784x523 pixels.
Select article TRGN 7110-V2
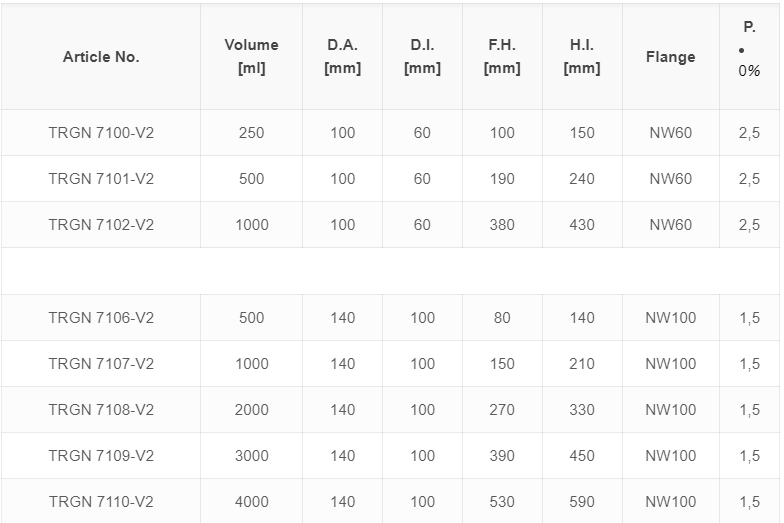(x=101, y=502)
